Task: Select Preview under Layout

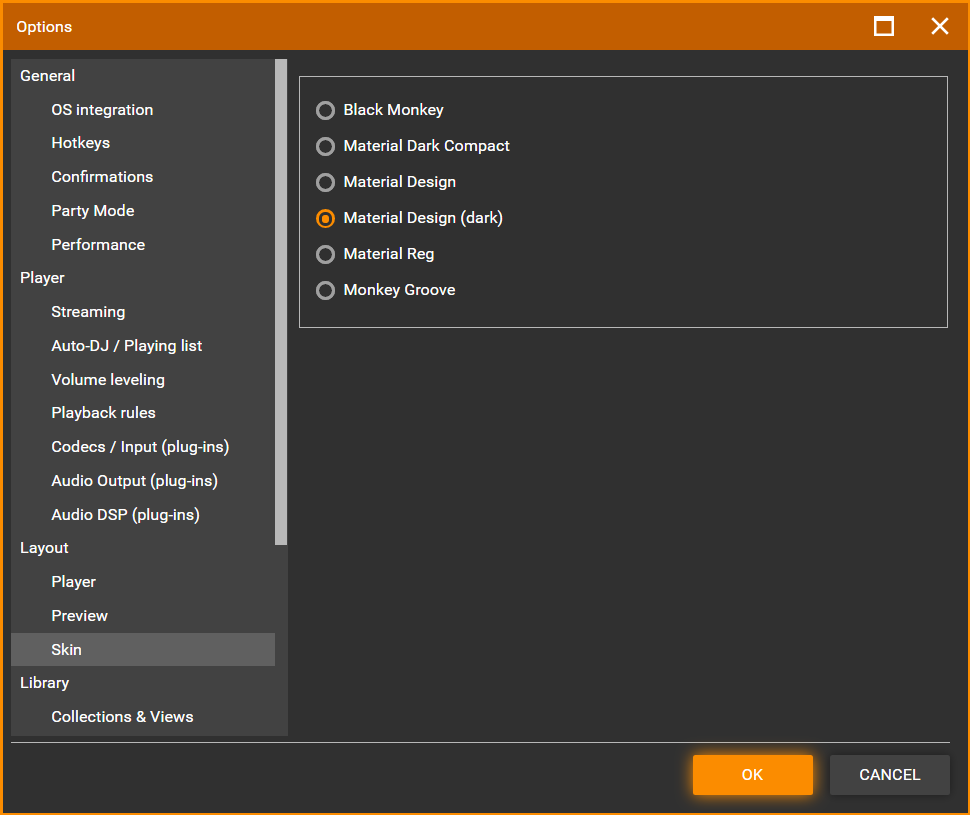Action: pos(80,616)
